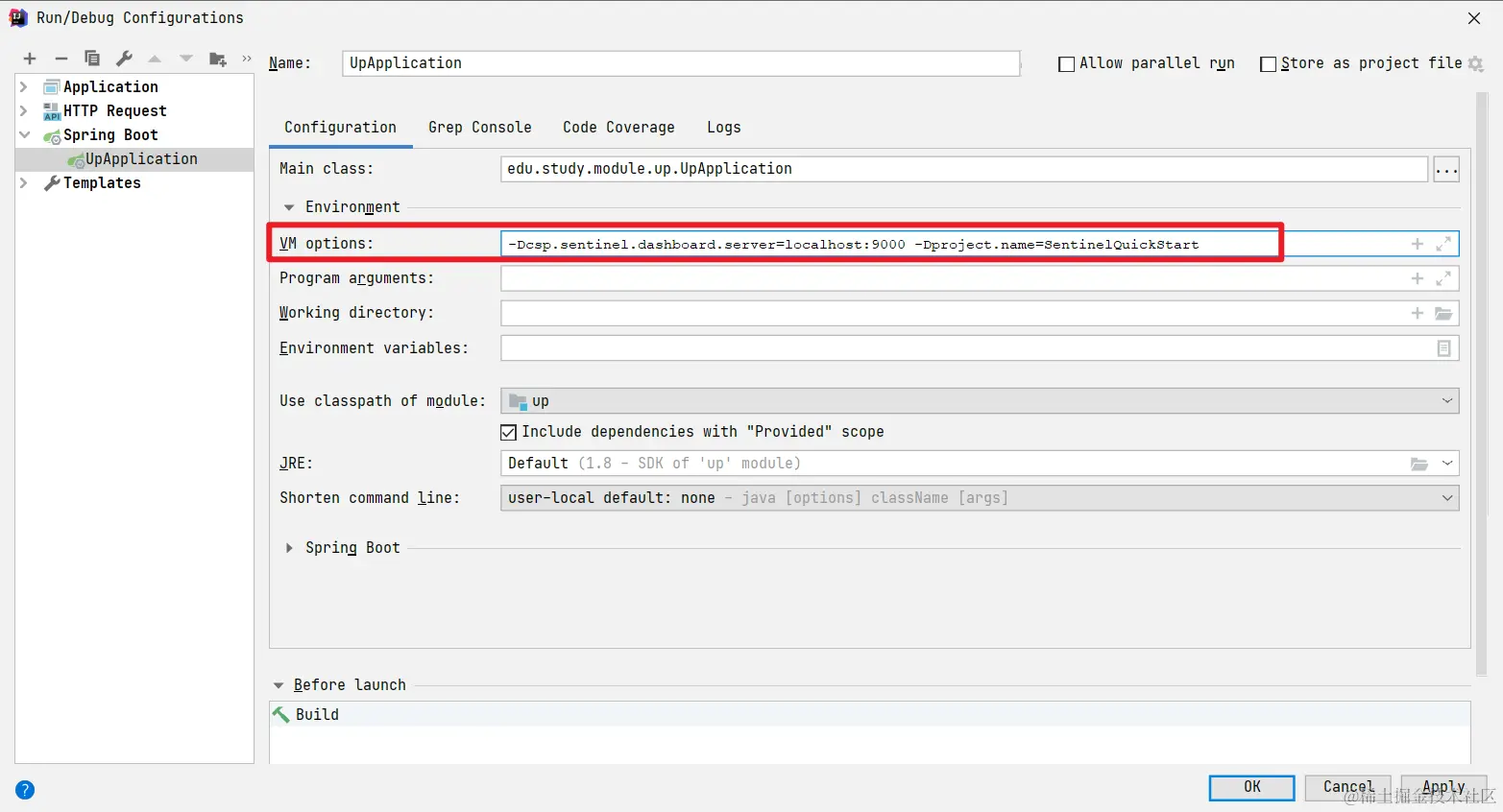Expand the HTTP Request tree node
The image size is (1503, 812).
tap(24, 111)
